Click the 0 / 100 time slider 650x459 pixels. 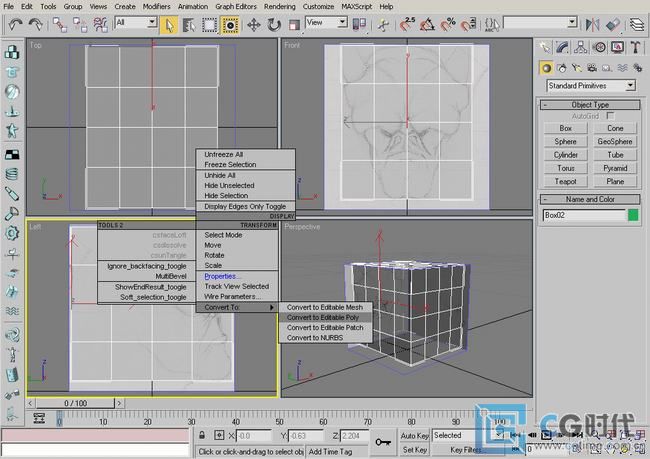coord(75,403)
